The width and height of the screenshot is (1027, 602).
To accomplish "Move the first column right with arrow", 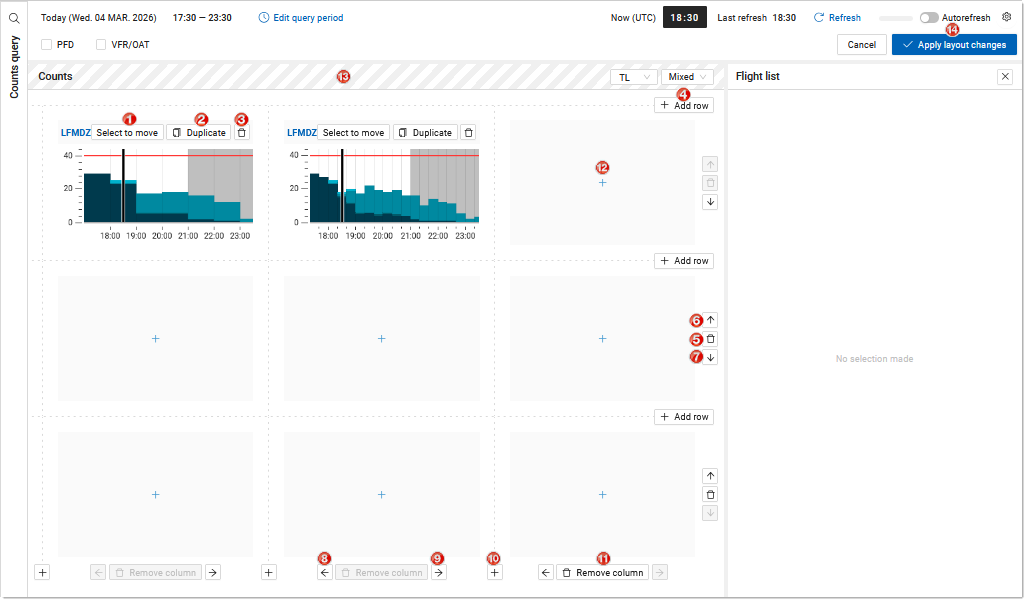I will 213,573.
